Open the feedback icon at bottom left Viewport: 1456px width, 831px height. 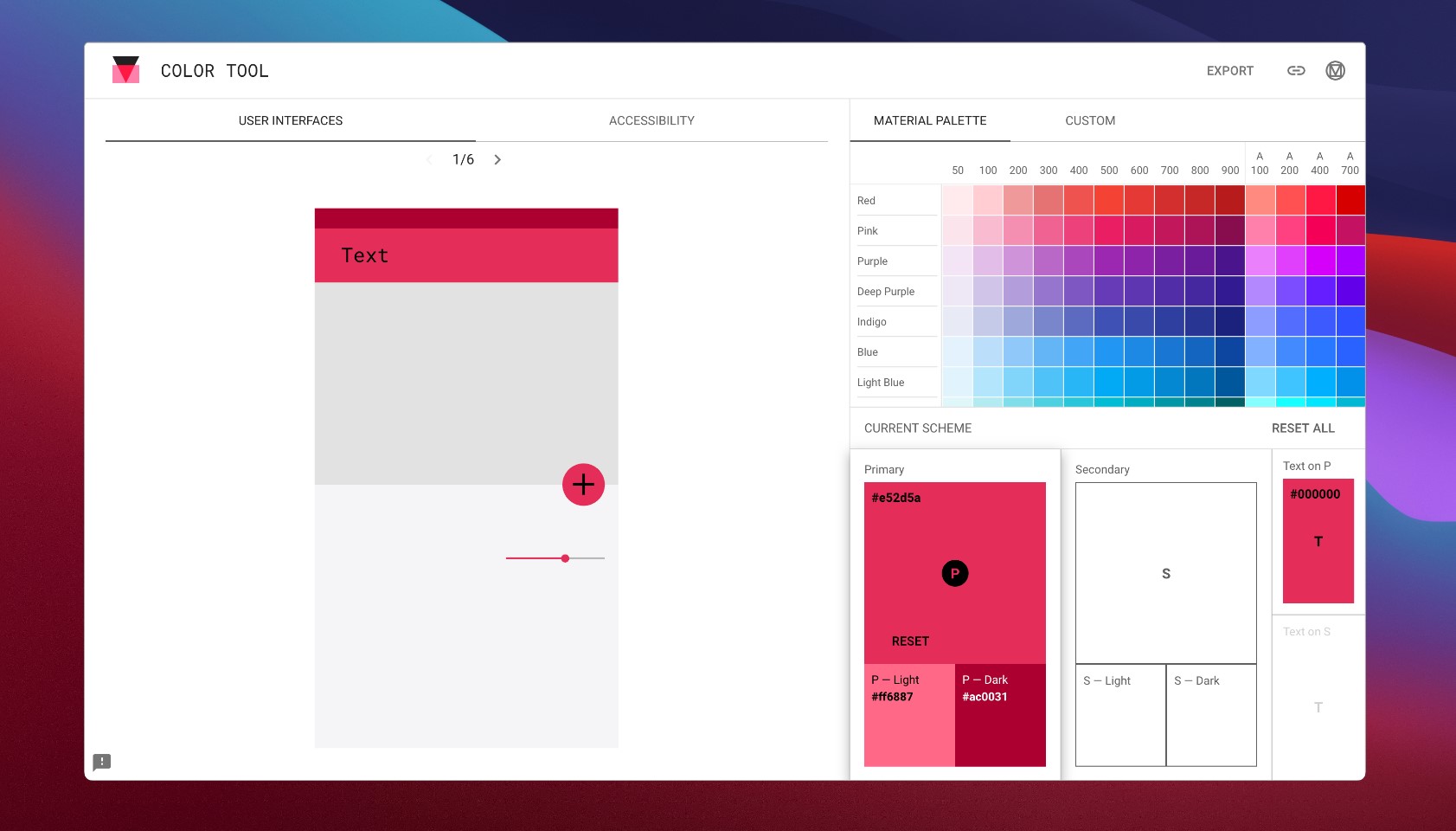pos(103,762)
